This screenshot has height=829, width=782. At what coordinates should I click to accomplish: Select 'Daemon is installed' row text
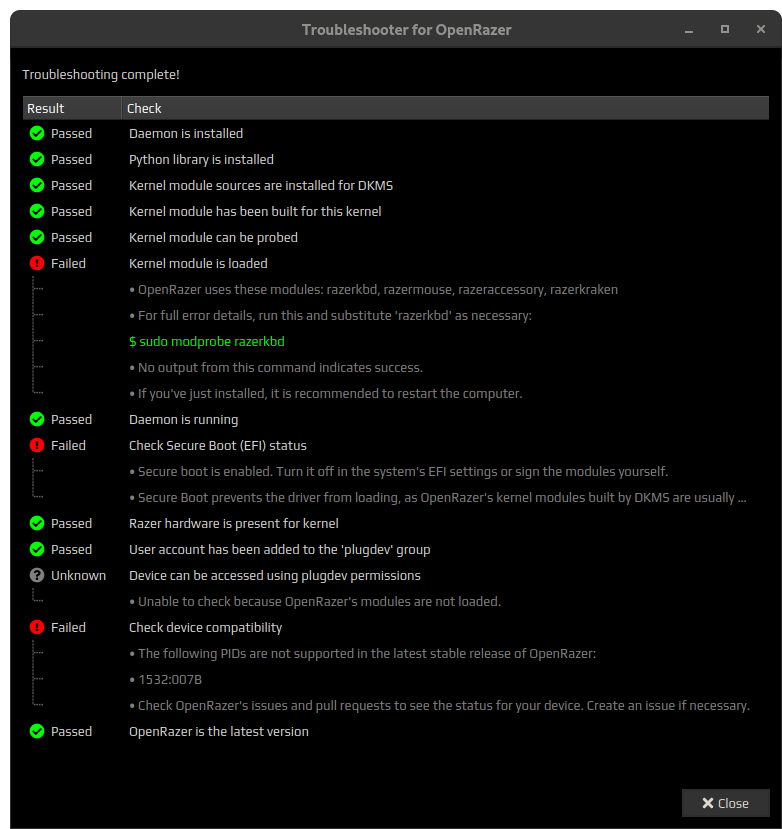tap(186, 134)
